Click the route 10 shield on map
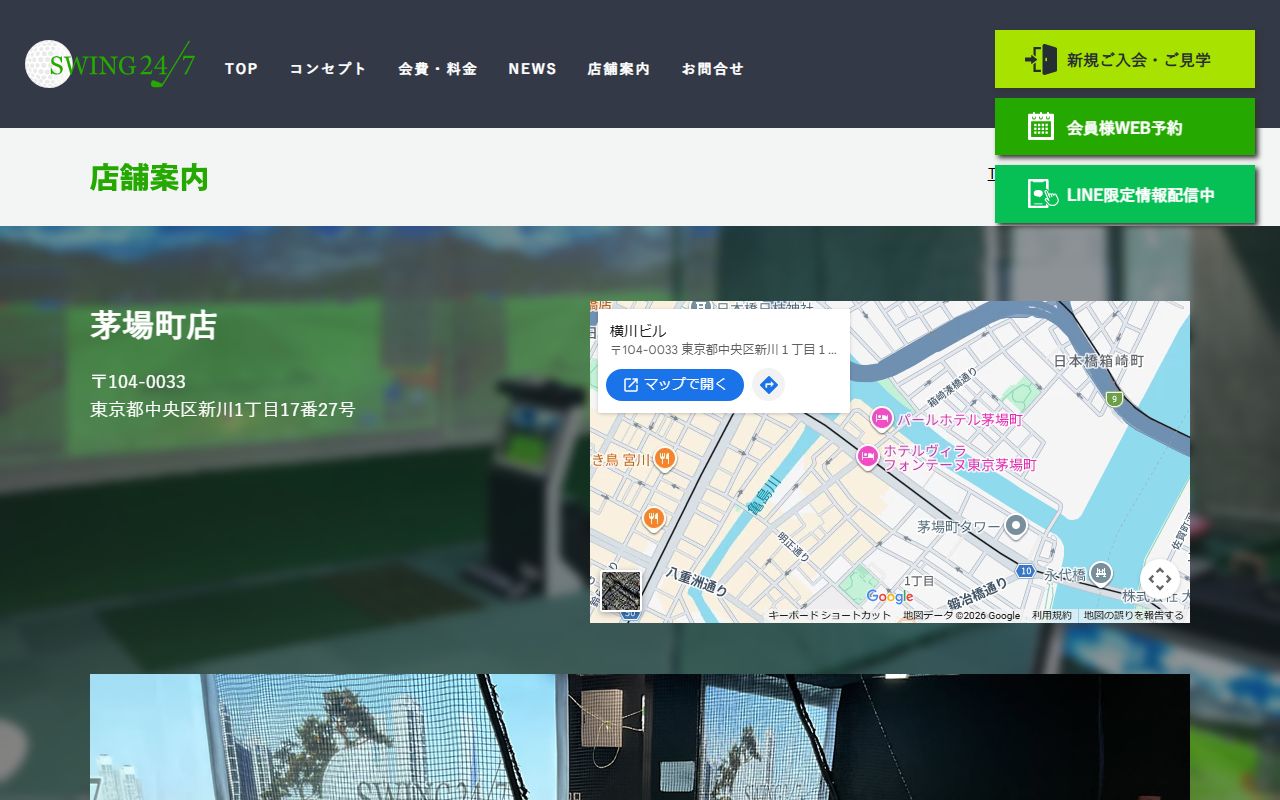Image resolution: width=1280 pixels, height=800 pixels. click(1026, 571)
